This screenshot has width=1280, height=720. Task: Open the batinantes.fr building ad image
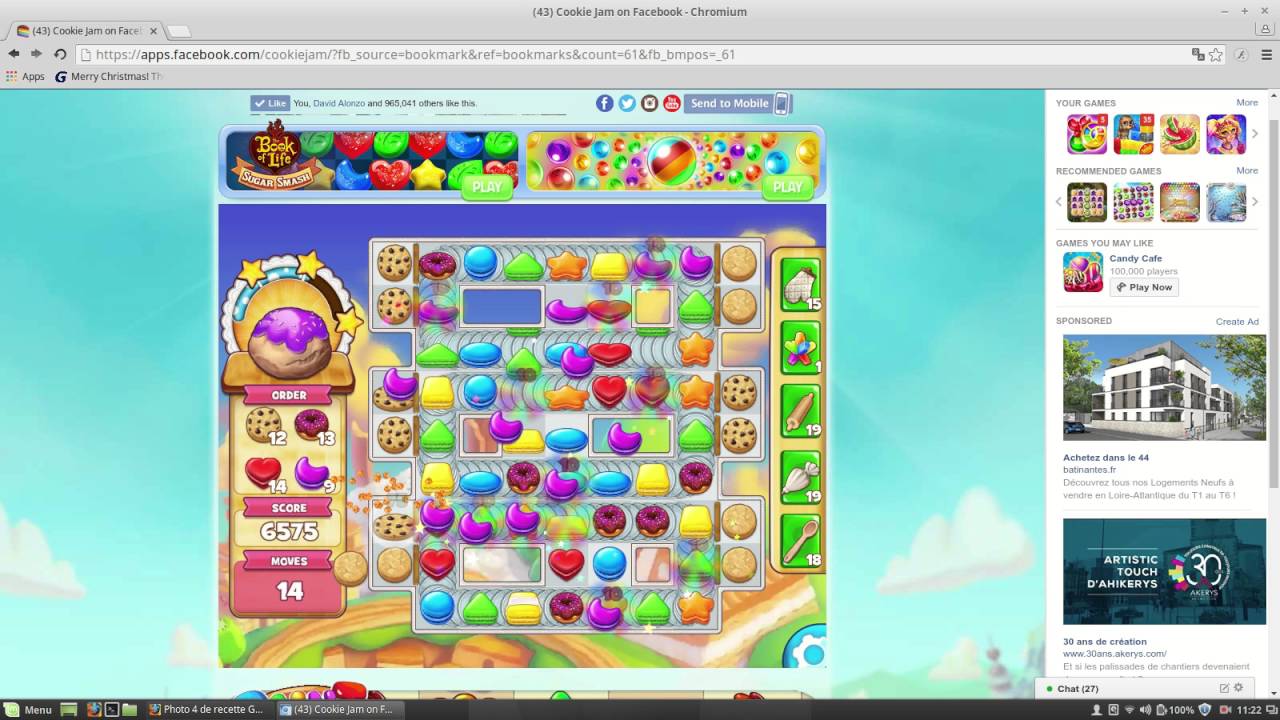(x=1164, y=388)
